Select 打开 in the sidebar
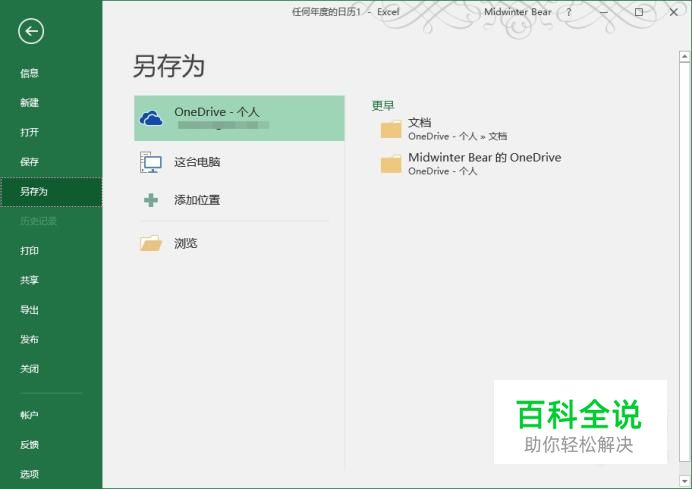692x489 pixels. 51,132
